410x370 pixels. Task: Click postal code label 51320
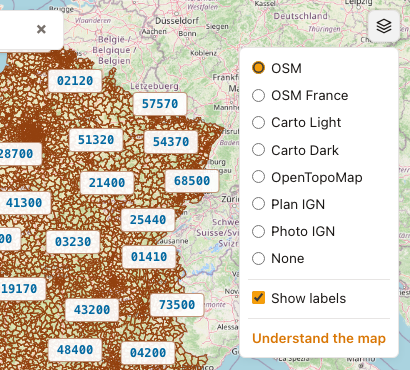(96, 140)
